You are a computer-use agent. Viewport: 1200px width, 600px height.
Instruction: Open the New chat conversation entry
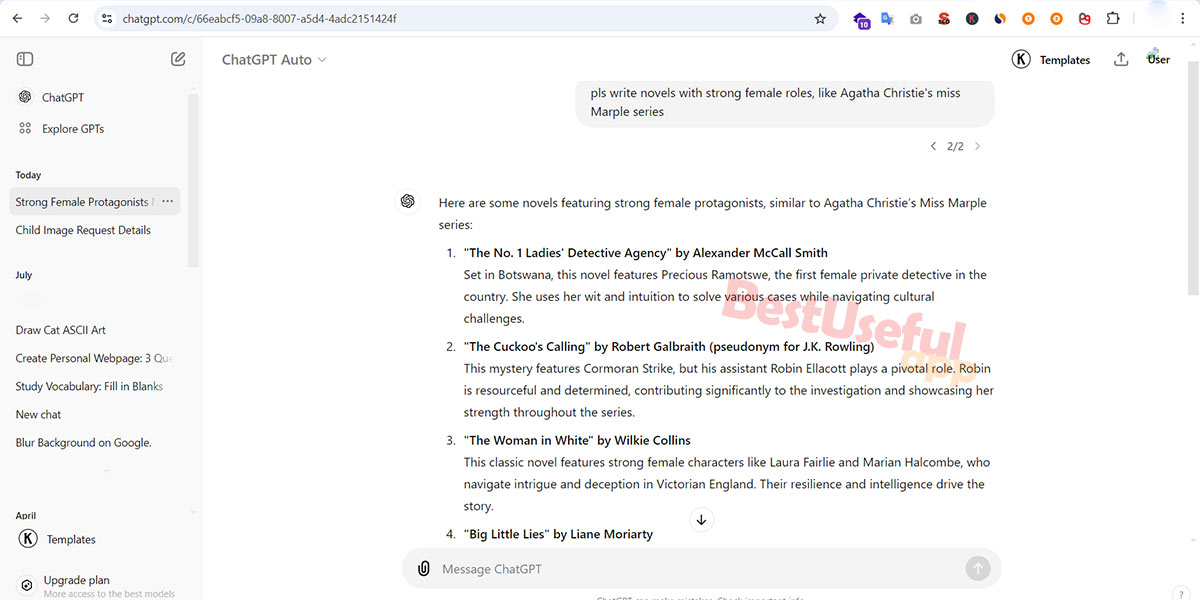[x=39, y=414]
